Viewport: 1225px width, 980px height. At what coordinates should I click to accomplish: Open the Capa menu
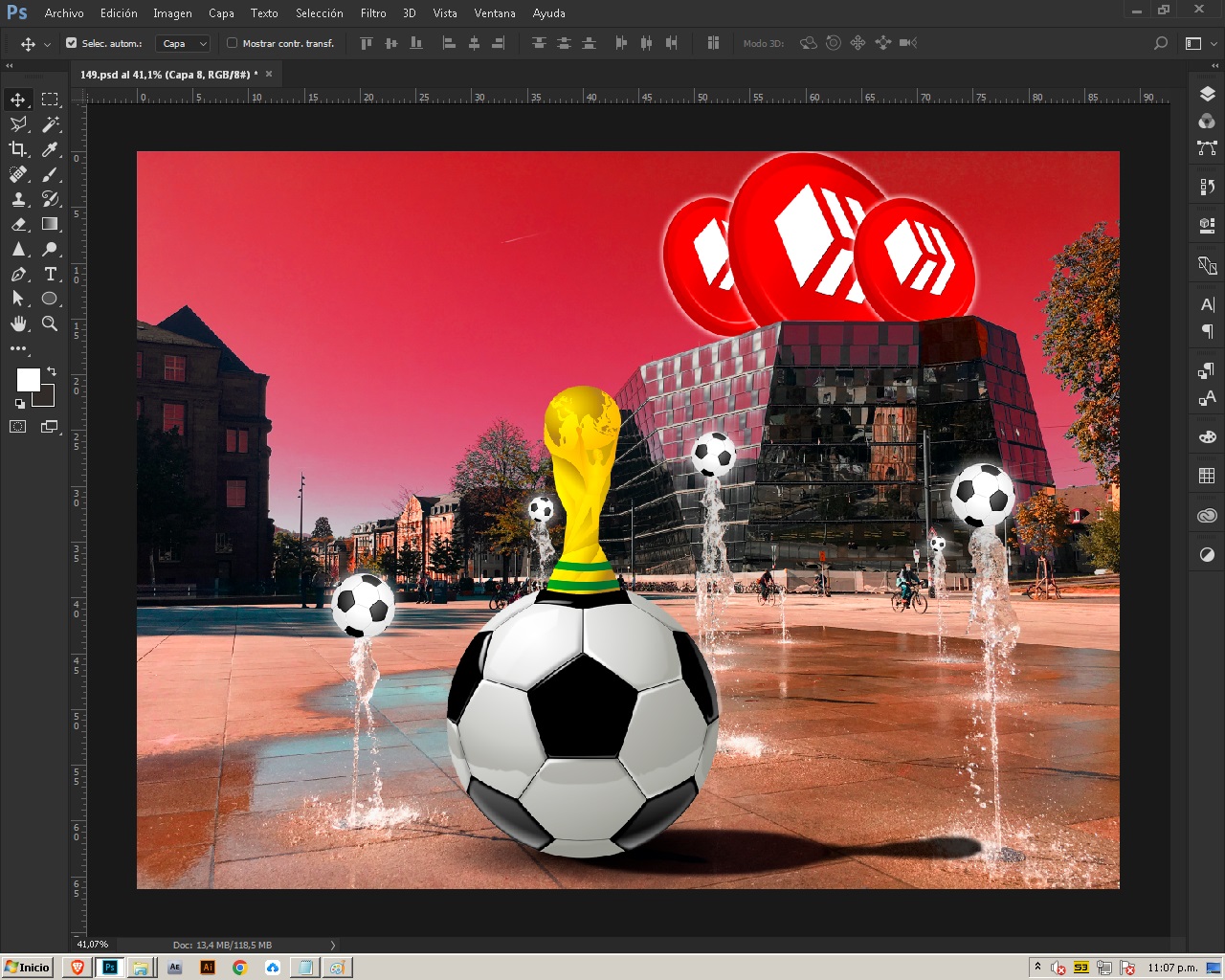(x=221, y=13)
